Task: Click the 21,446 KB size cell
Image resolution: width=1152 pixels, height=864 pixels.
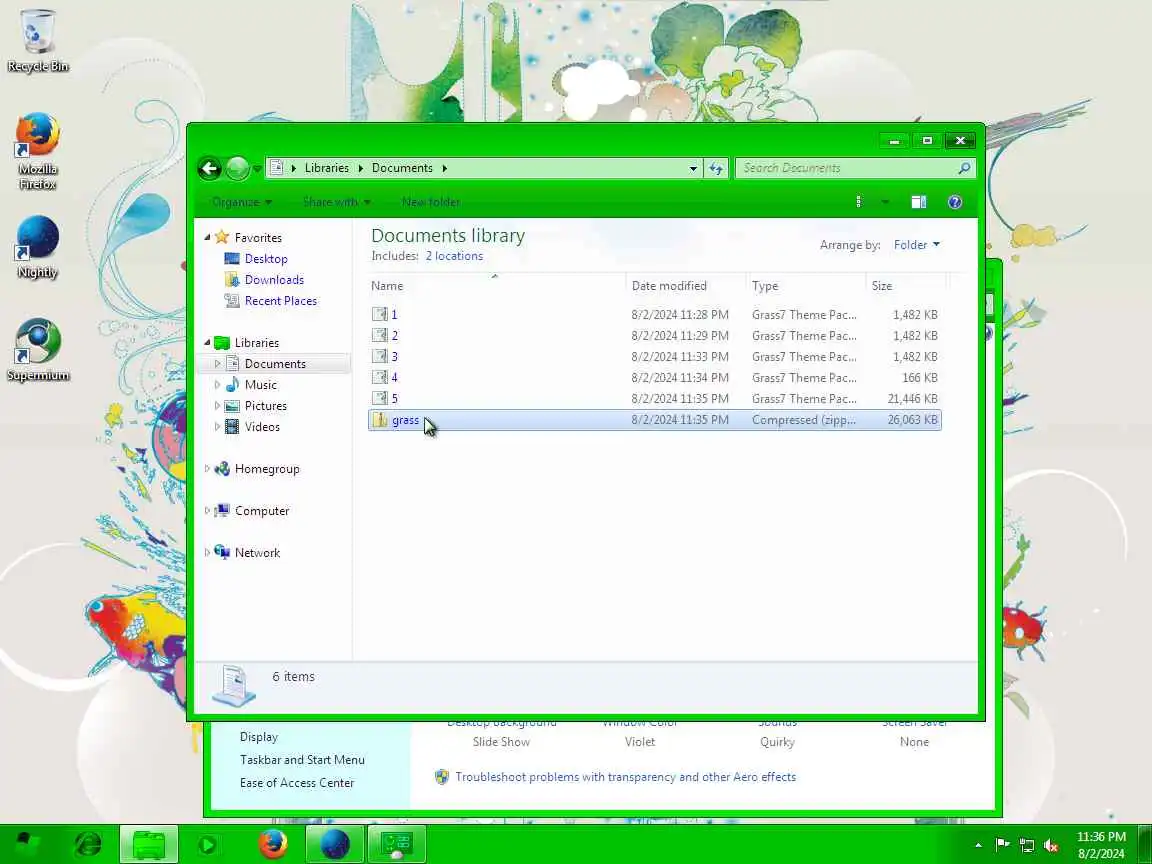Action: coord(912,399)
